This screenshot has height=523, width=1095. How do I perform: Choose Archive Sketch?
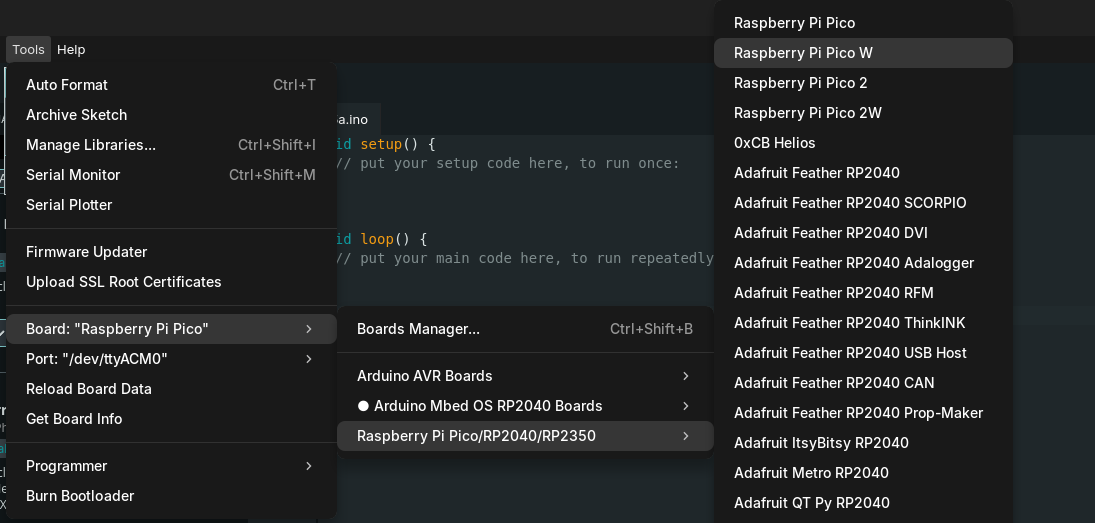tap(171, 115)
